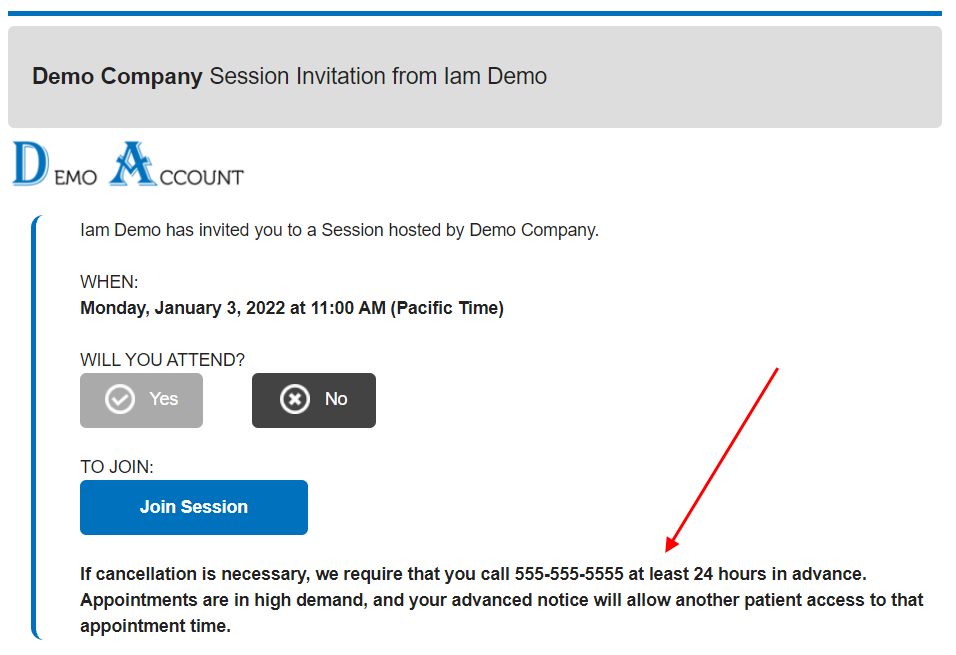Click the 'WILL YOU ATTEND?' label
This screenshot has height=655, width=956.
pos(162,359)
